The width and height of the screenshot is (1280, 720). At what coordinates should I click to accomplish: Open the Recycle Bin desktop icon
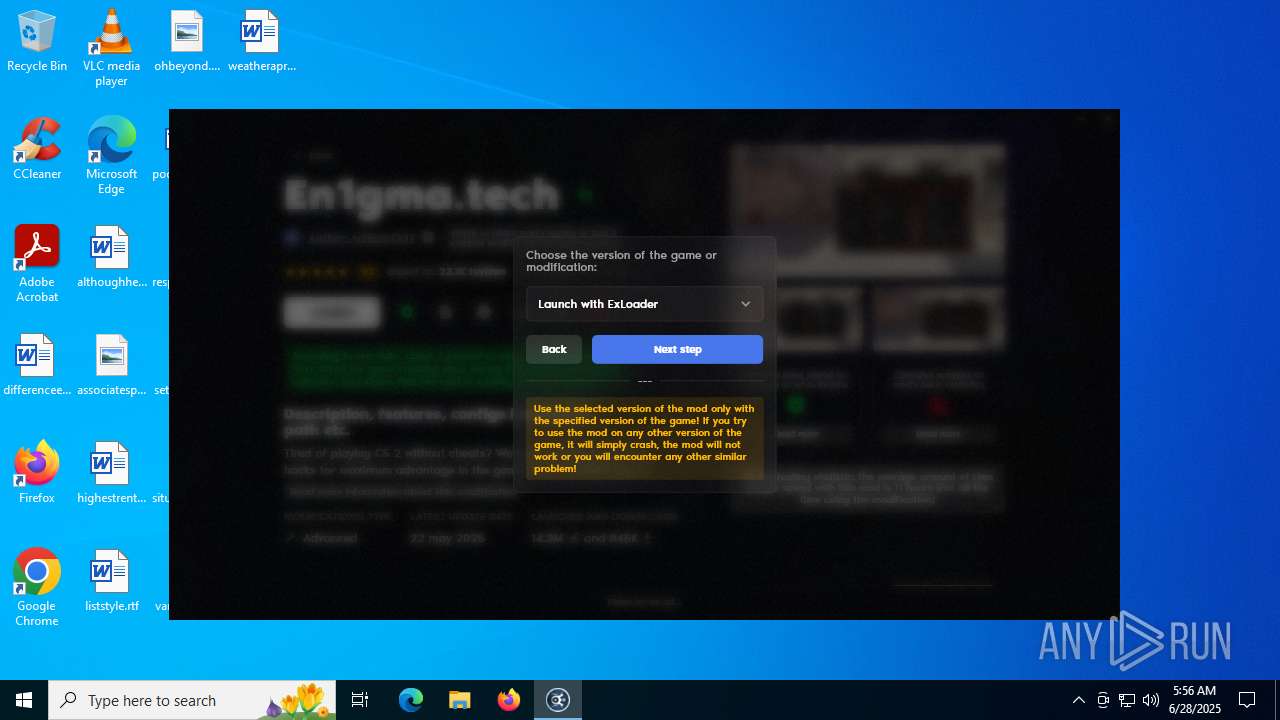click(x=37, y=42)
